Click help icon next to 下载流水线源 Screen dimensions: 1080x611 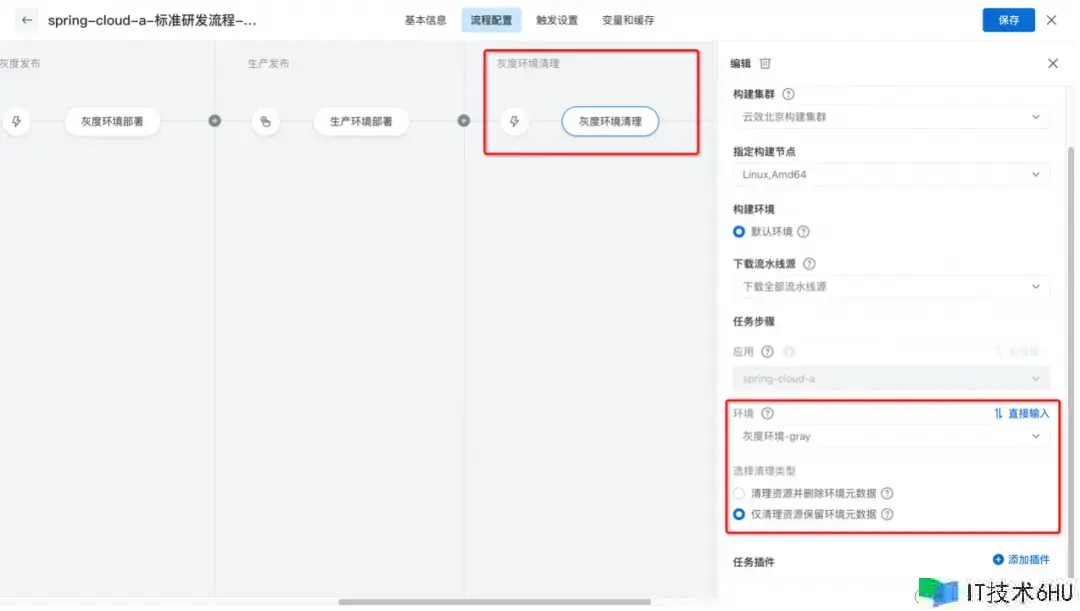[x=809, y=264]
